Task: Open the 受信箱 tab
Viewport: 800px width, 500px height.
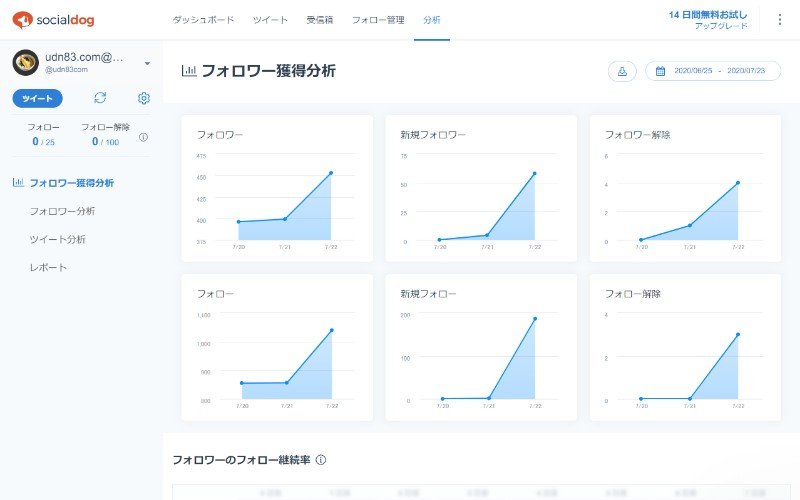Action: tap(320, 20)
